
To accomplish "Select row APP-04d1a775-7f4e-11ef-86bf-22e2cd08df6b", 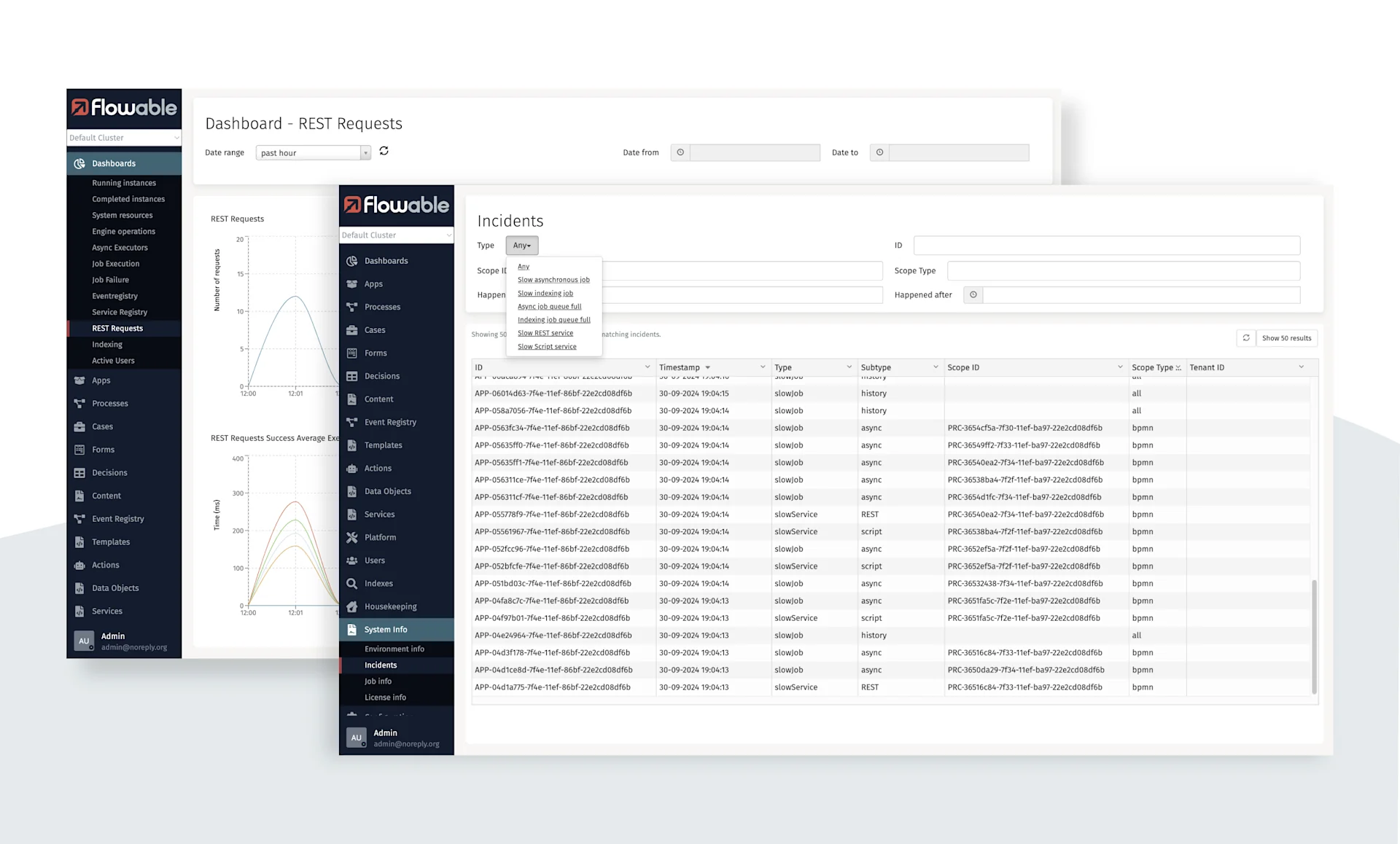I will point(891,687).
